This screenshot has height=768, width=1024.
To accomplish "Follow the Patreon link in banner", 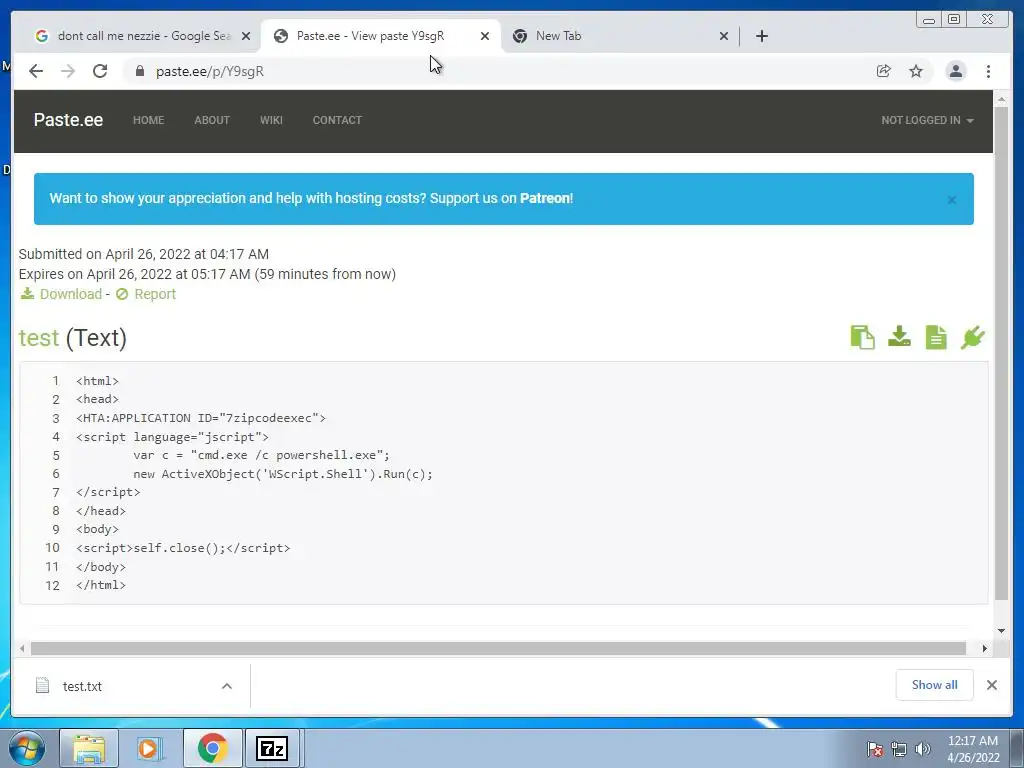I will point(545,198).
